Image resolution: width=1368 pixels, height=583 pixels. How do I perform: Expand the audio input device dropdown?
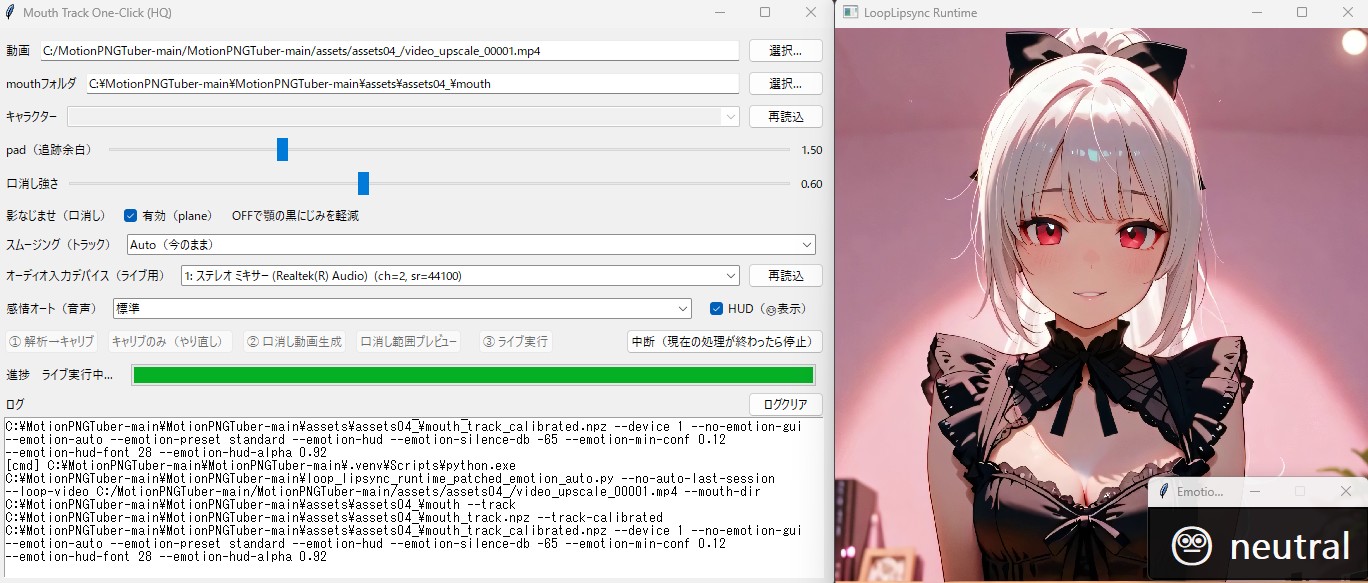tap(729, 275)
